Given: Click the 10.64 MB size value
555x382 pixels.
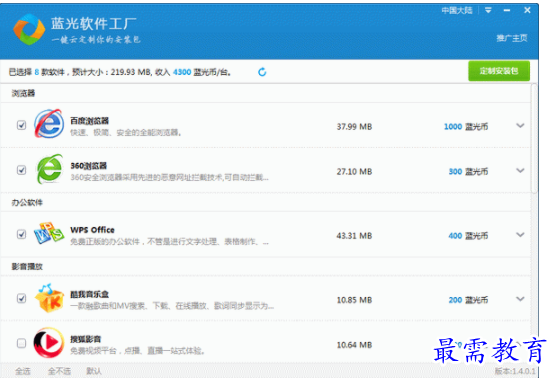Looking at the screenshot, I should [354, 345].
